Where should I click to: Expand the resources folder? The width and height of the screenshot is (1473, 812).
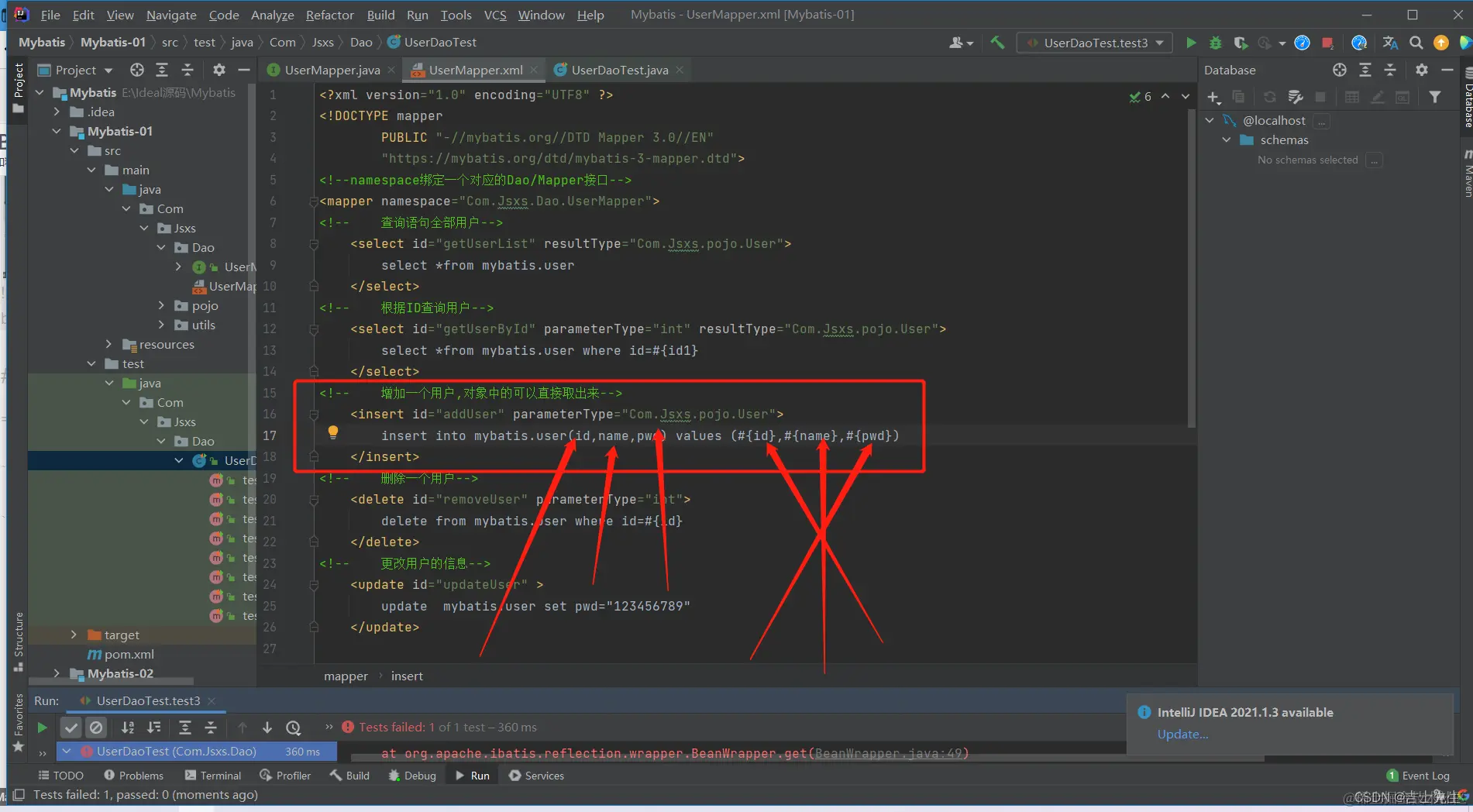click(x=108, y=345)
